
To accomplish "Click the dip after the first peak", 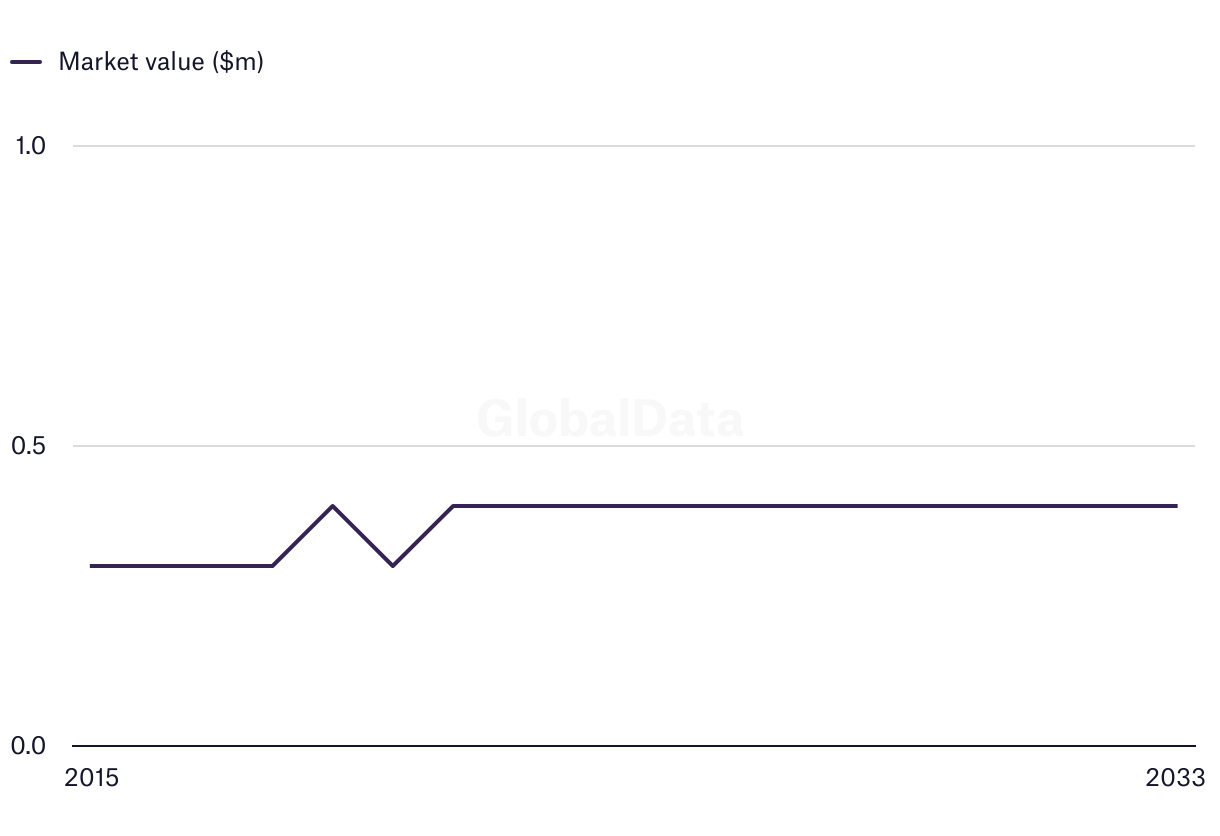I will [x=393, y=566].
